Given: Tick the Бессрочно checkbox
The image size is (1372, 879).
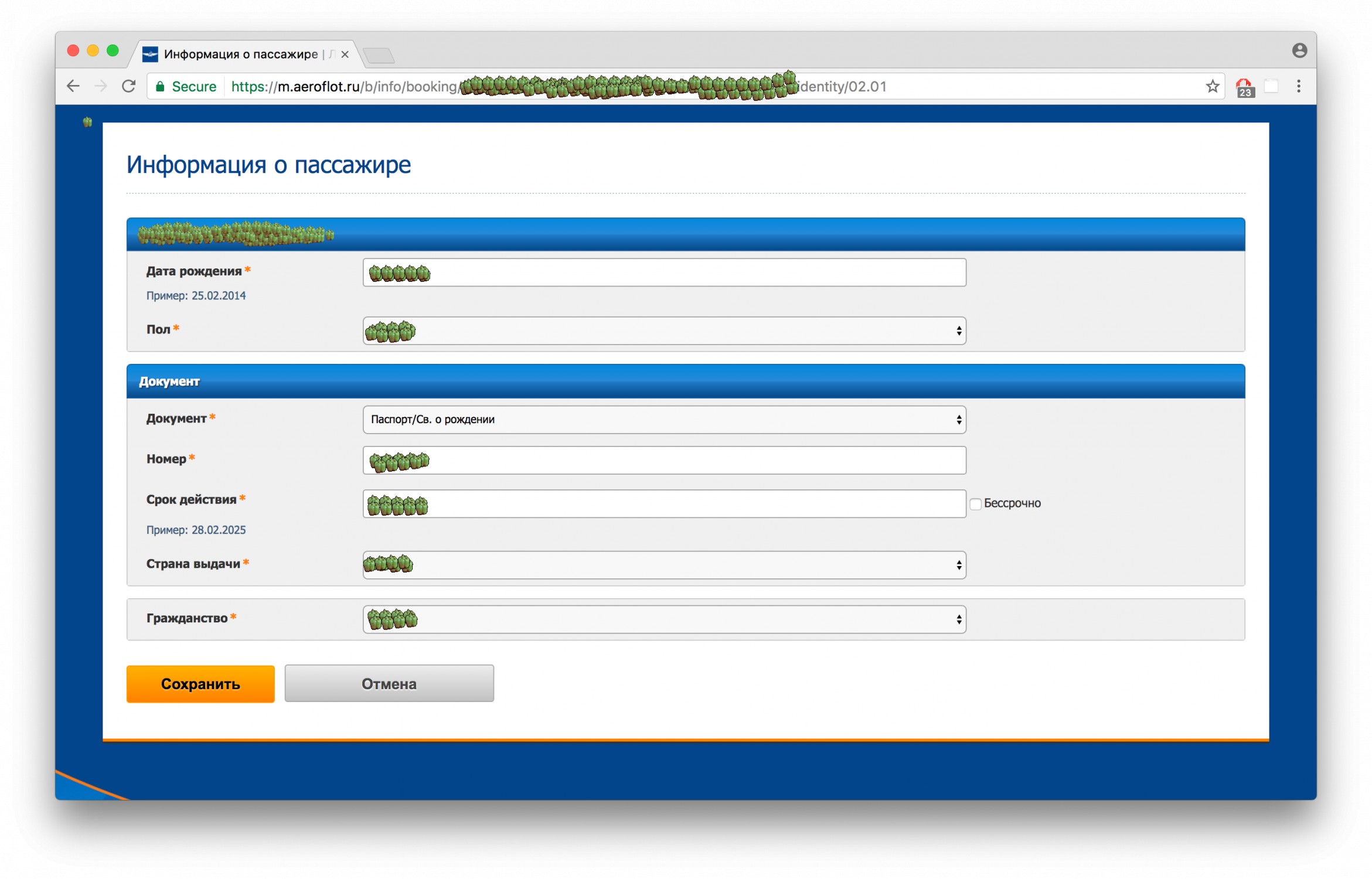Looking at the screenshot, I should pyautogui.click(x=975, y=504).
